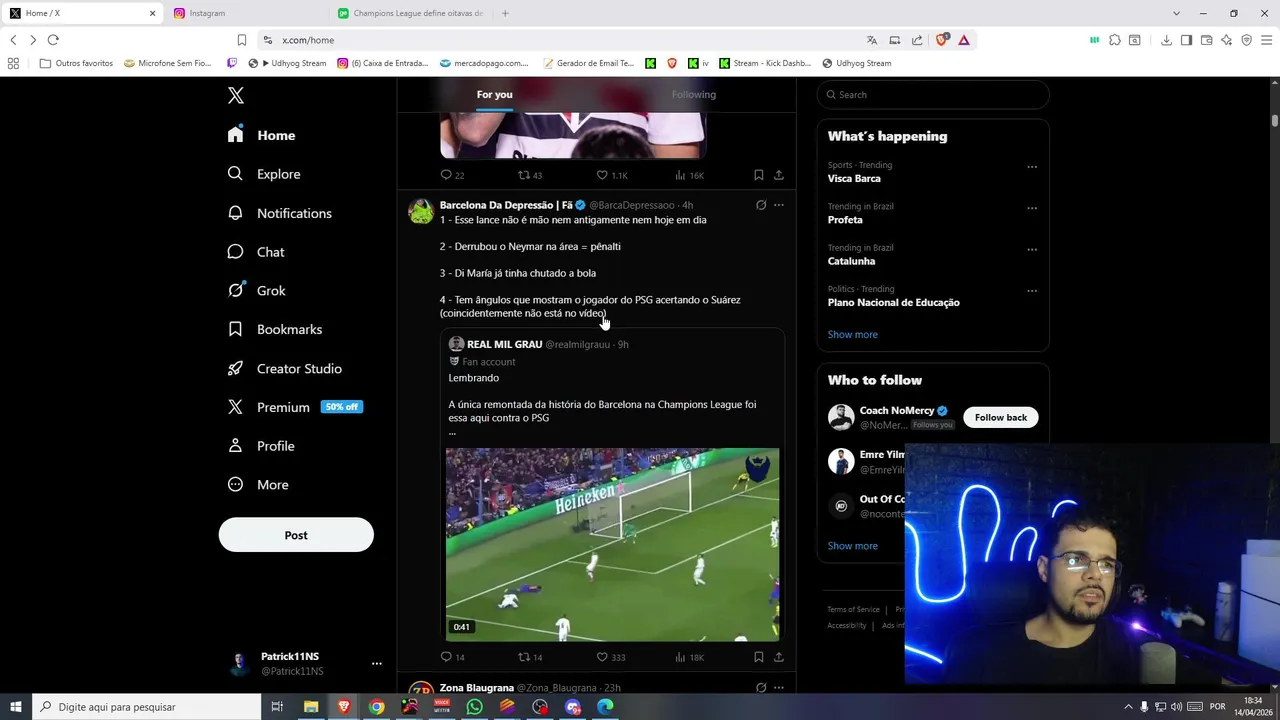Image resolution: width=1280 pixels, height=720 pixels.
Task: Open the More menu in sidebar
Action: [x=258, y=485]
